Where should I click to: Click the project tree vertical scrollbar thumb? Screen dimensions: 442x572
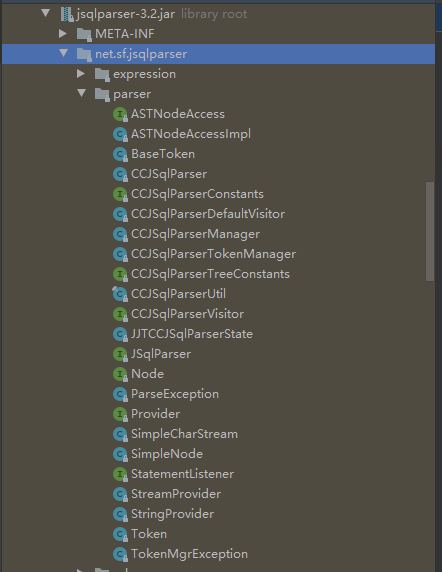430,231
